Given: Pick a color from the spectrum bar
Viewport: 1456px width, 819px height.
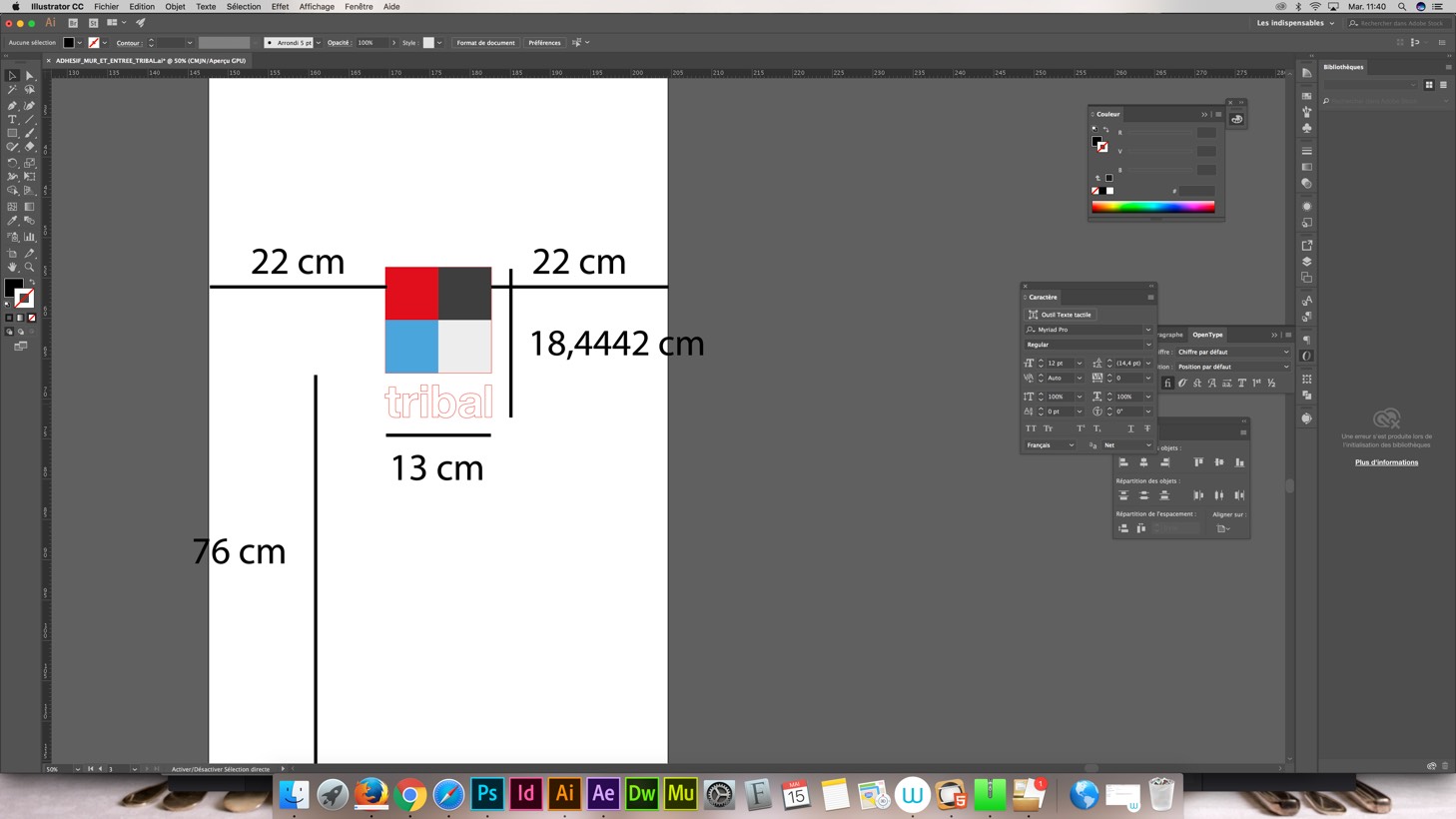Looking at the screenshot, I should point(1153,207).
